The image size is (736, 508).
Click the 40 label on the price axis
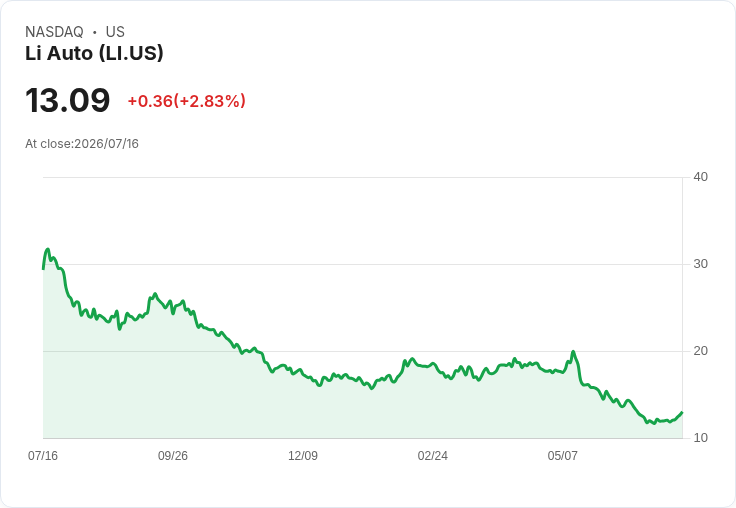coord(700,177)
